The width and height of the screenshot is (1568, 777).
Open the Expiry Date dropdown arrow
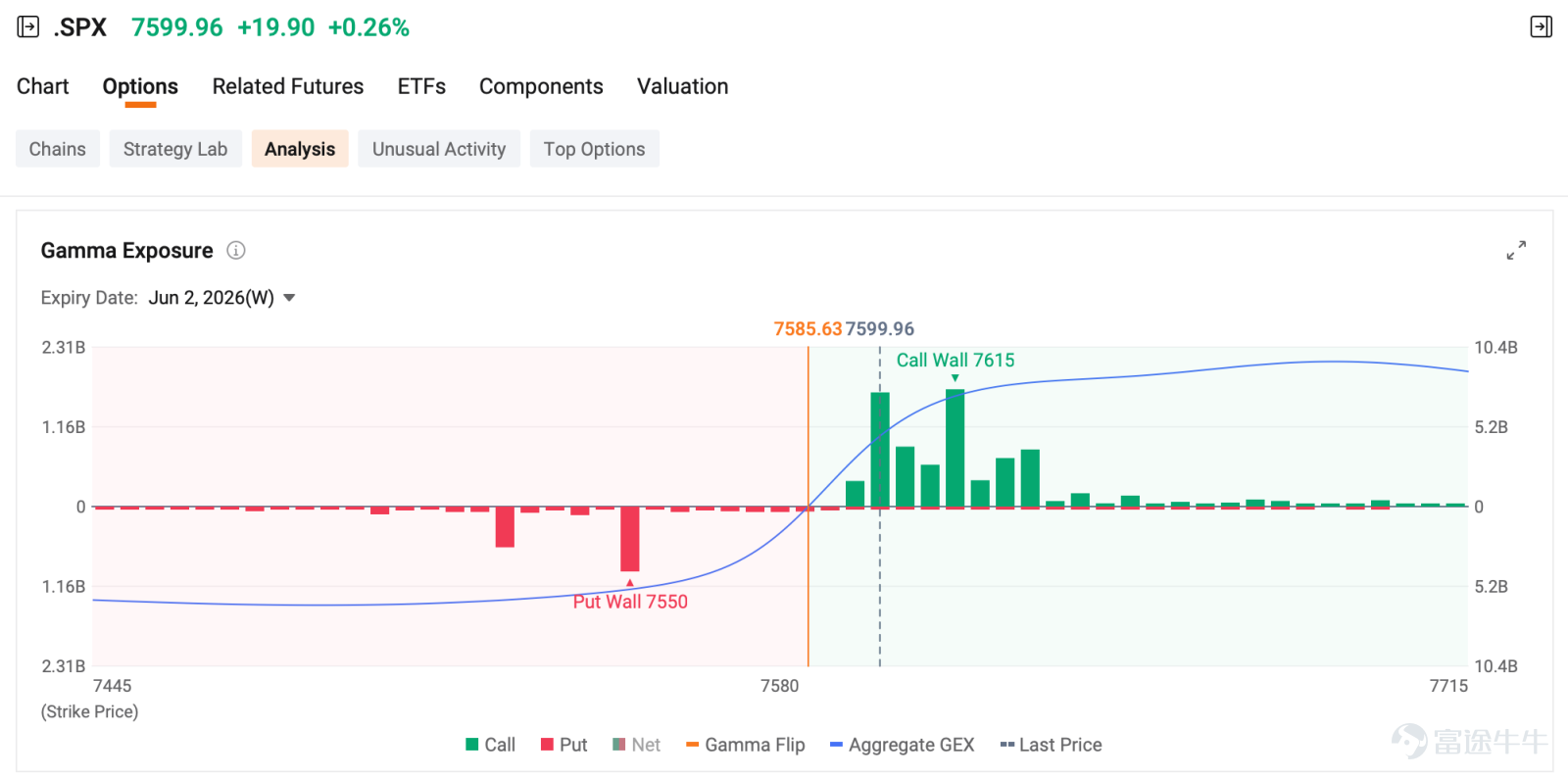[289, 298]
